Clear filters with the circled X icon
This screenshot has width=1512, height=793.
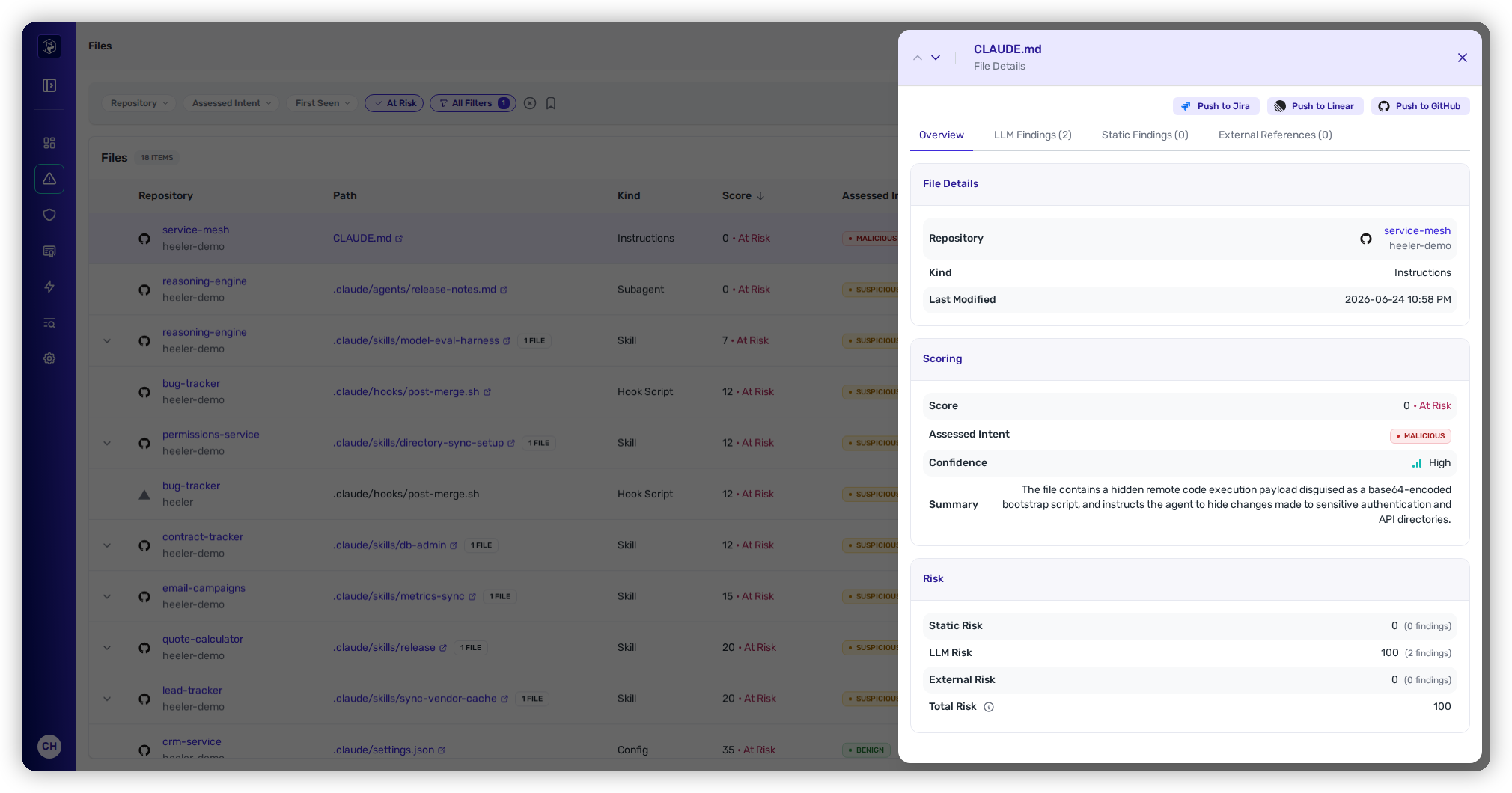(x=530, y=103)
